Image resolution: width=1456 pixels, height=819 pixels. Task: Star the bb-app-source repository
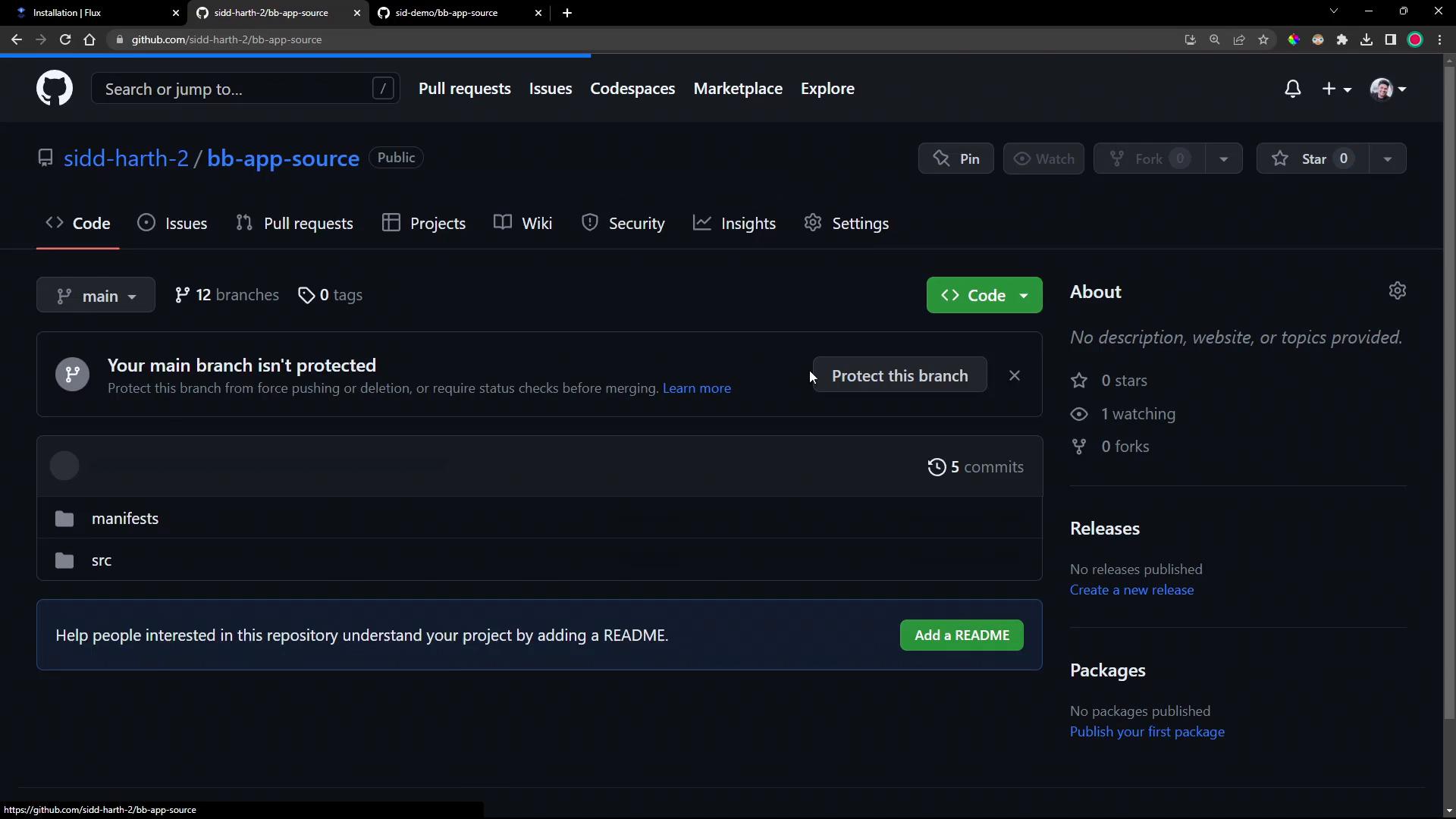(1313, 158)
